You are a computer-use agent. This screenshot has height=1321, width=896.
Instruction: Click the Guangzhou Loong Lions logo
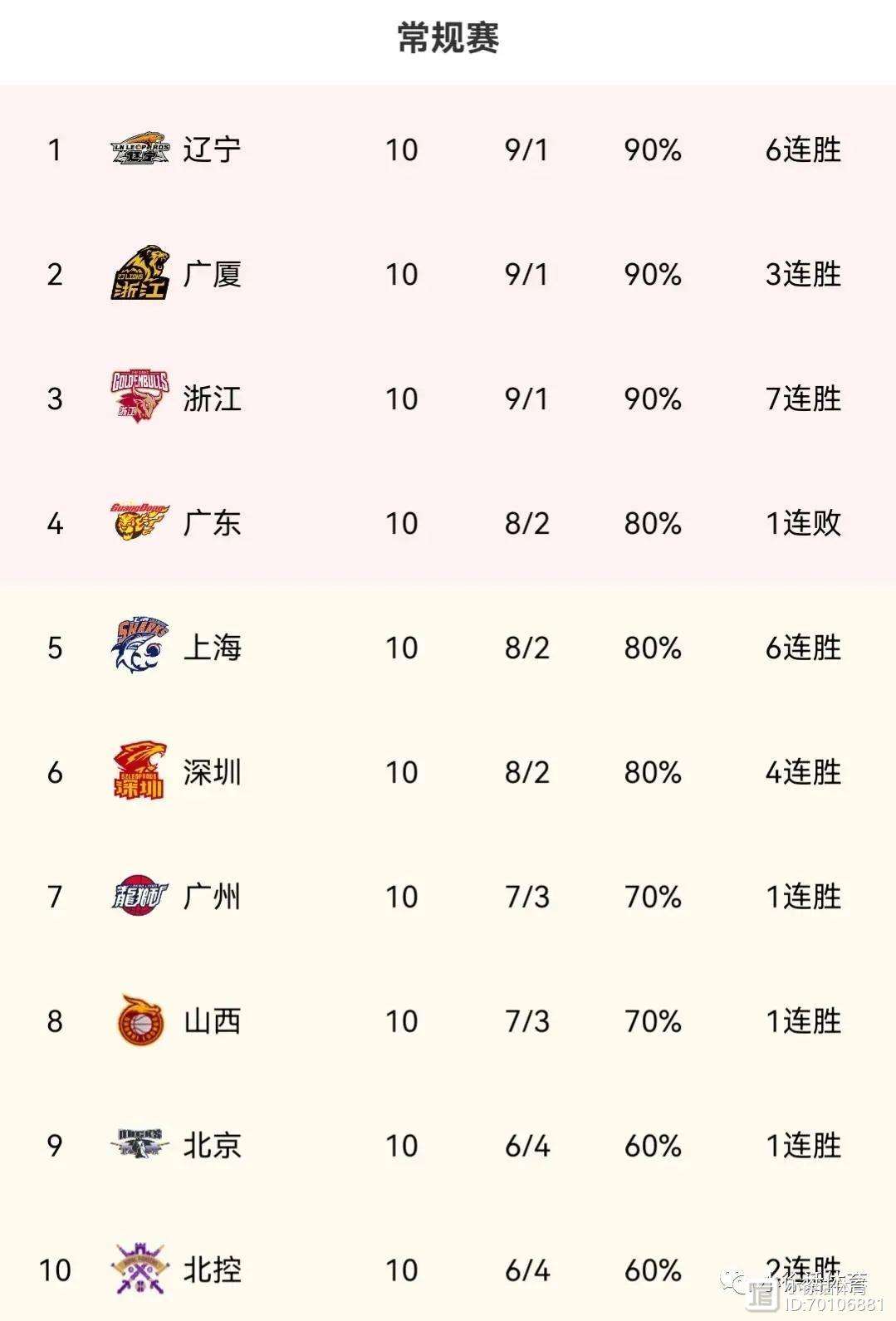click(140, 896)
